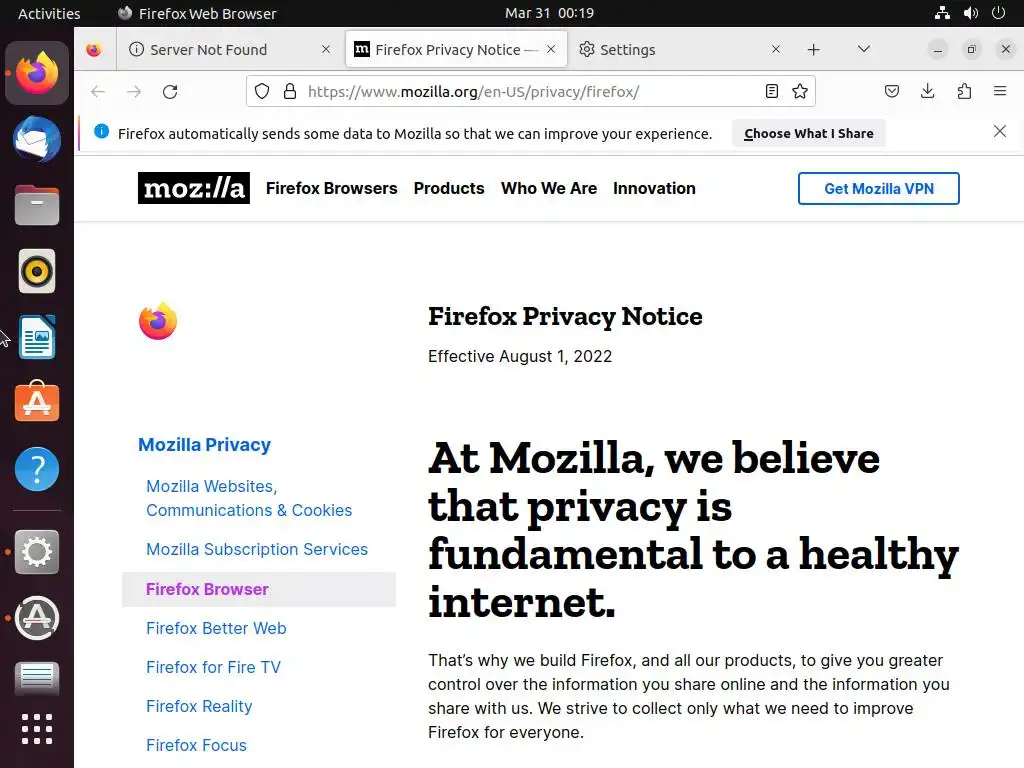The height and width of the screenshot is (768, 1024).
Task: Dismiss the data sharing notification bar
Action: (1000, 132)
